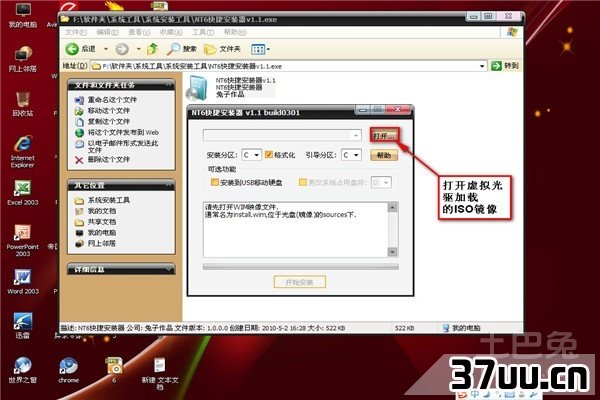Open the Views grid icon menu
600x400 pixels.
click(x=258, y=49)
